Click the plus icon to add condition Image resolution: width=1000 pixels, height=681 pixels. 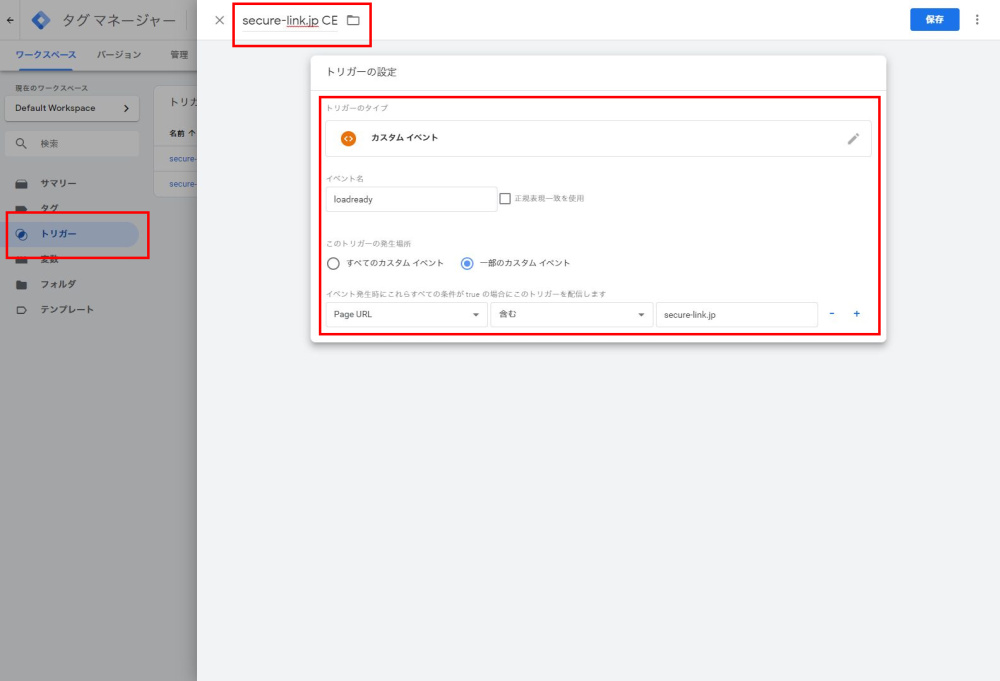point(856,314)
